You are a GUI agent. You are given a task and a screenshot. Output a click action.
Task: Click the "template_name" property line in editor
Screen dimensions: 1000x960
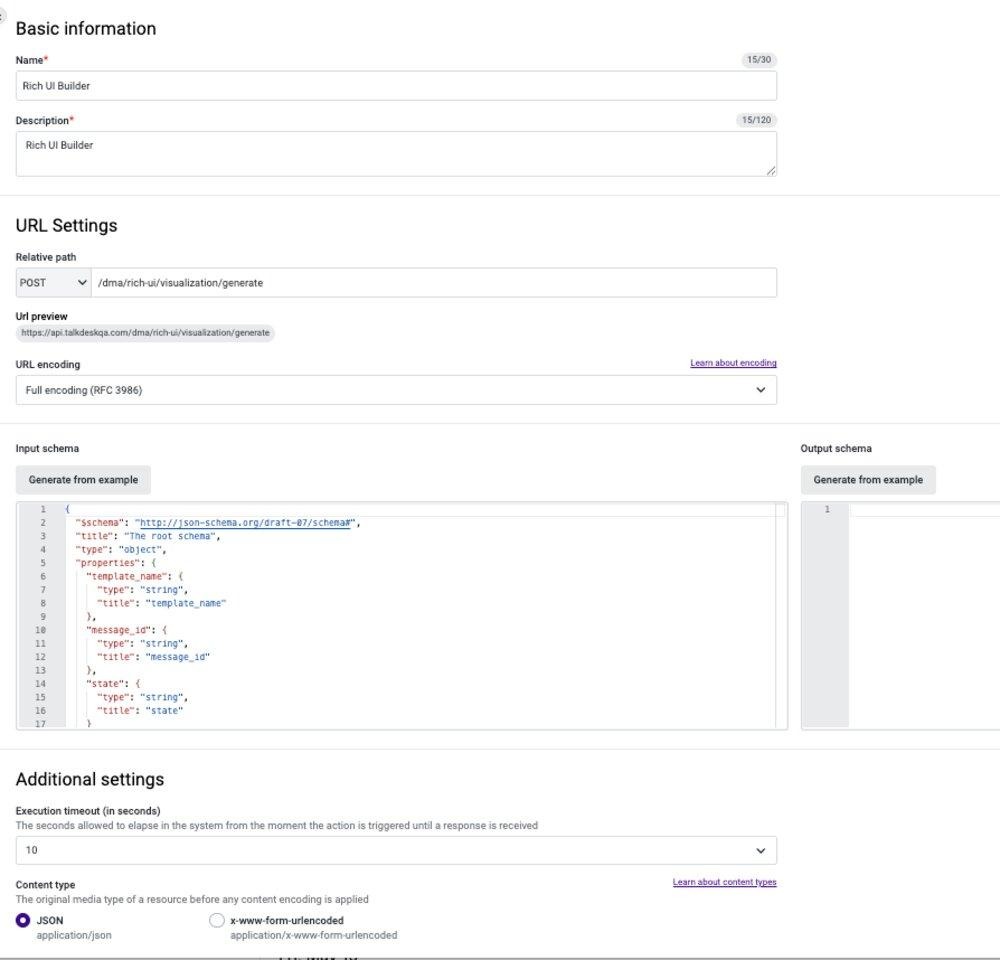click(134, 576)
